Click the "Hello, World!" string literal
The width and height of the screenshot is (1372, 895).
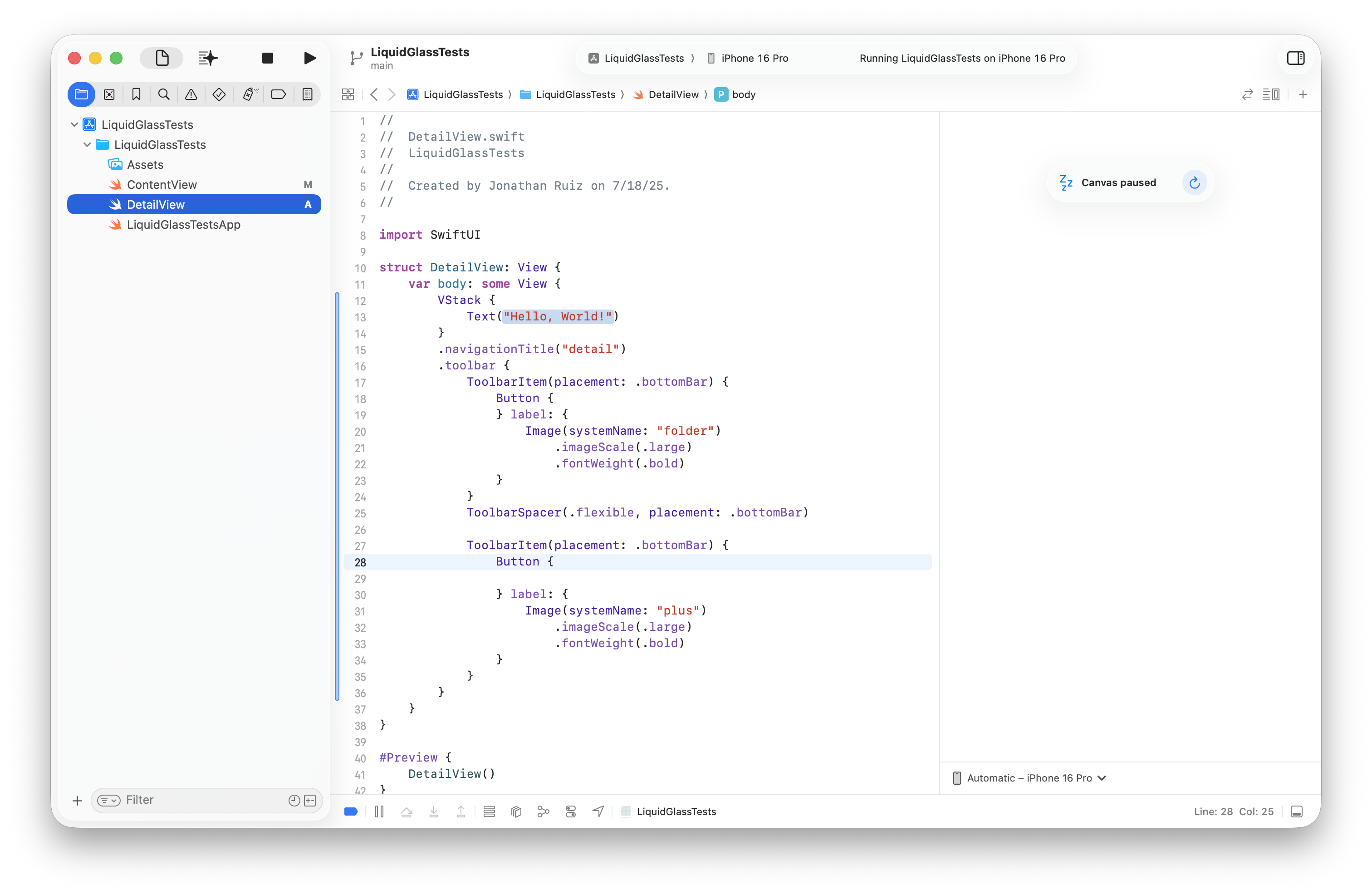click(558, 317)
